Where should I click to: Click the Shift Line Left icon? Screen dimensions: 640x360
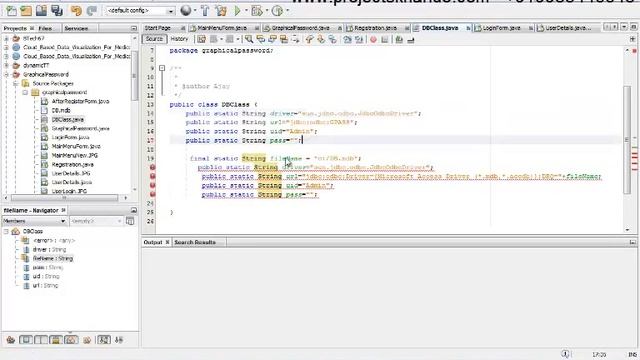347,40
